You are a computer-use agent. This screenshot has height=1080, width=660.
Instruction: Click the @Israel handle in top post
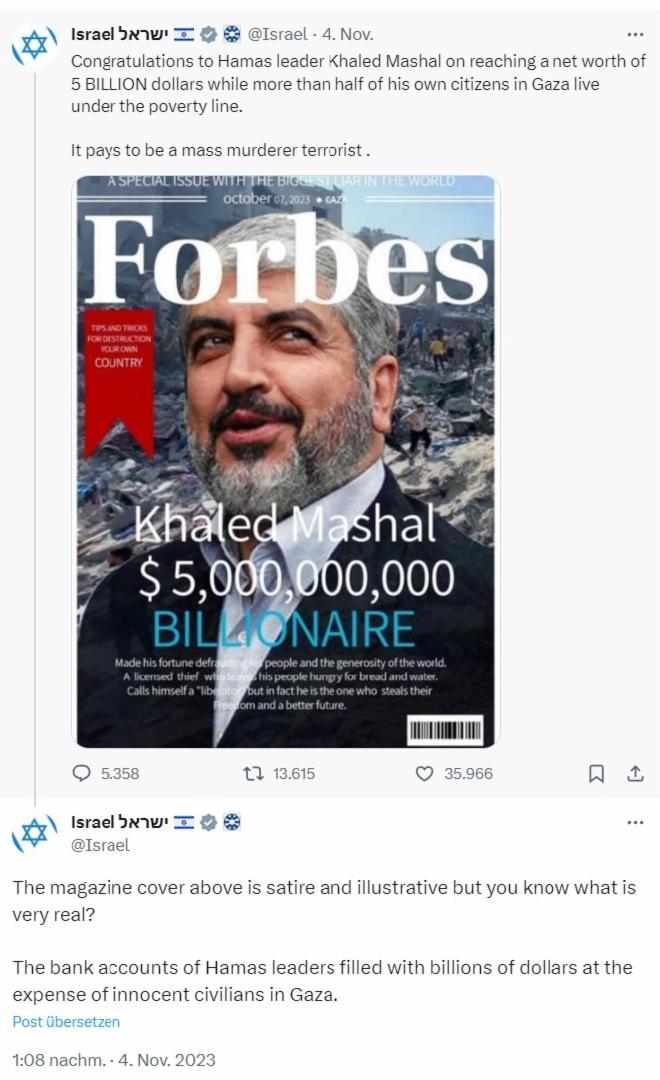(277, 34)
